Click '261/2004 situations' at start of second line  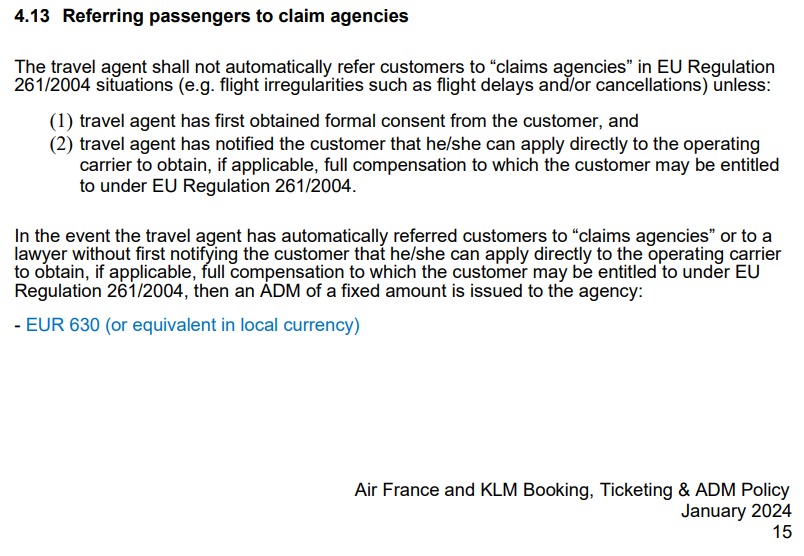pyautogui.click(x=94, y=85)
